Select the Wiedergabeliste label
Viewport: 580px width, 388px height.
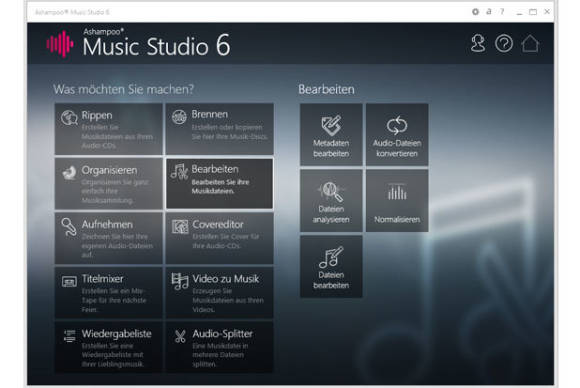click(x=117, y=334)
